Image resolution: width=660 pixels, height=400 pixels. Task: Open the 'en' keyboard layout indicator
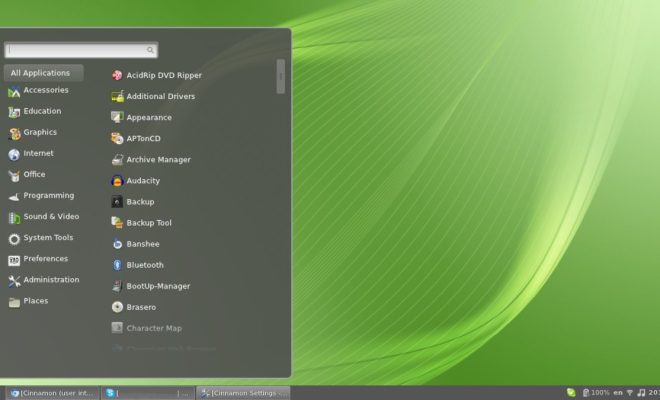(x=618, y=393)
